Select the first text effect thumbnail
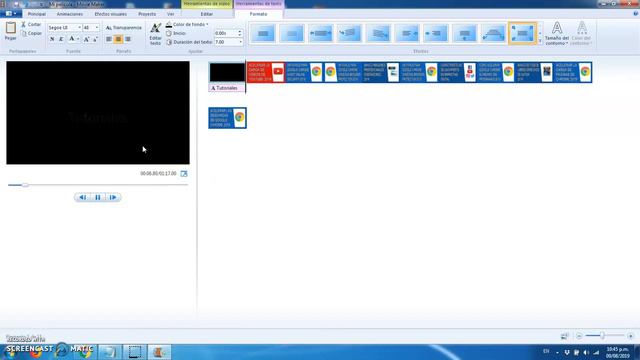Screen dimensions: 640x360 [x=263, y=33]
